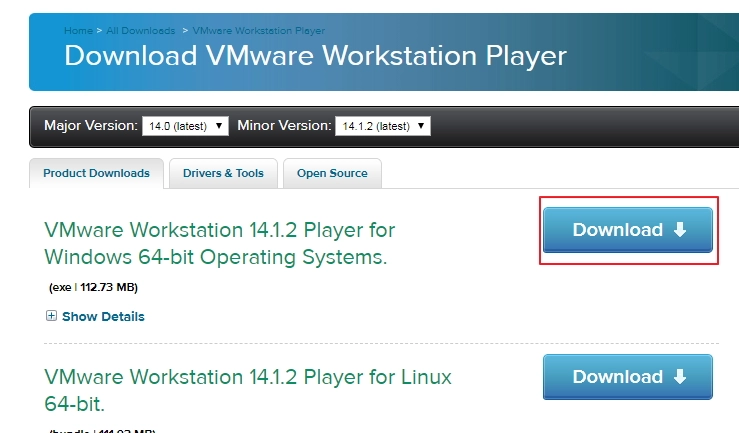739x433 pixels.
Task: Click the Show Details link
Action: (103, 317)
